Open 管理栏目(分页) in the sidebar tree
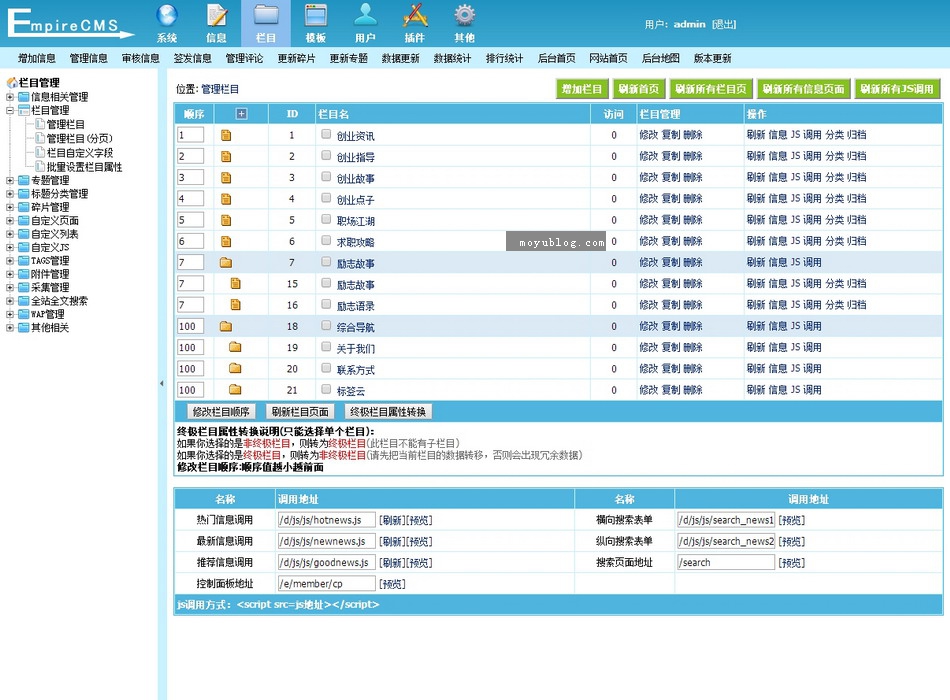This screenshot has width=950, height=700. [x=79, y=138]
